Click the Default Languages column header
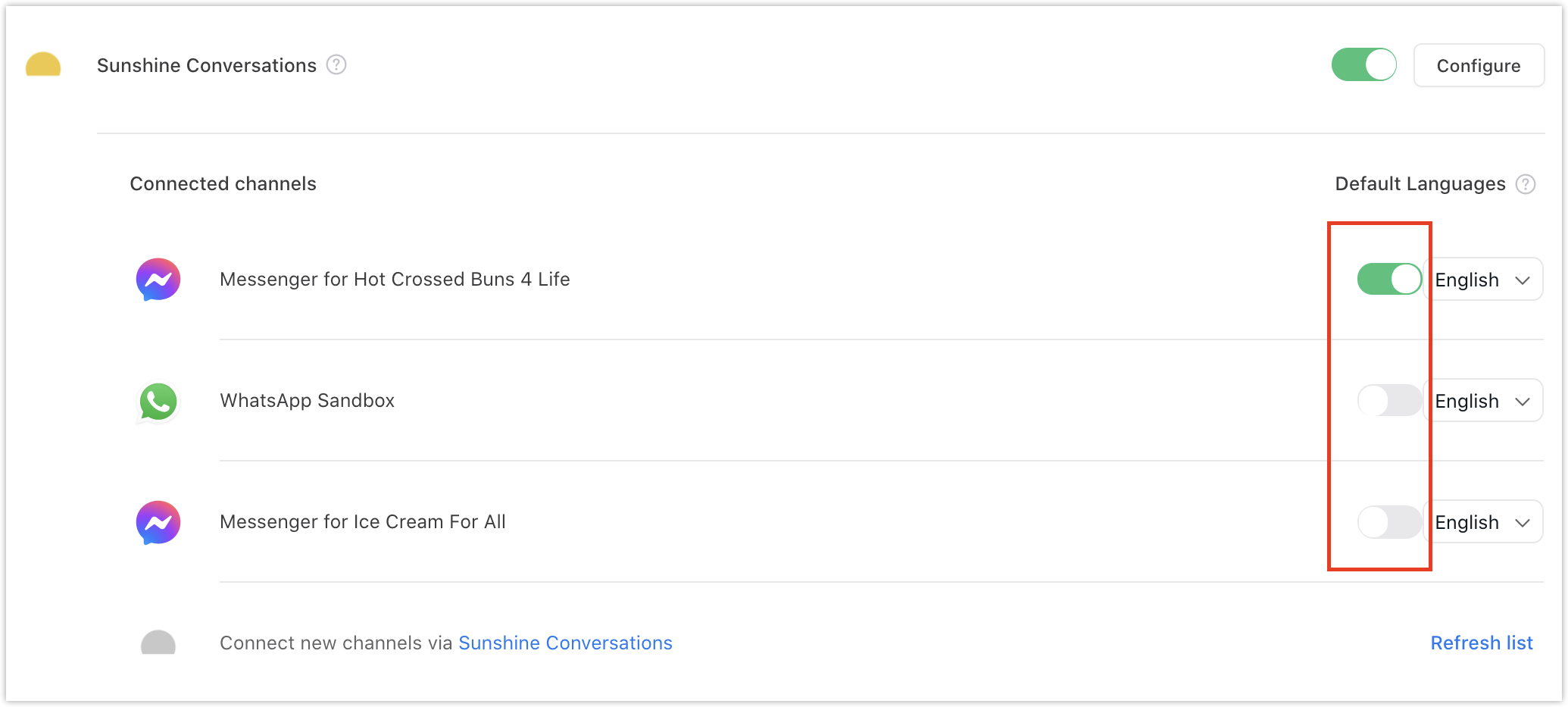The width and height of the screenshot is (1568, 707). (x=1419, y=183)
